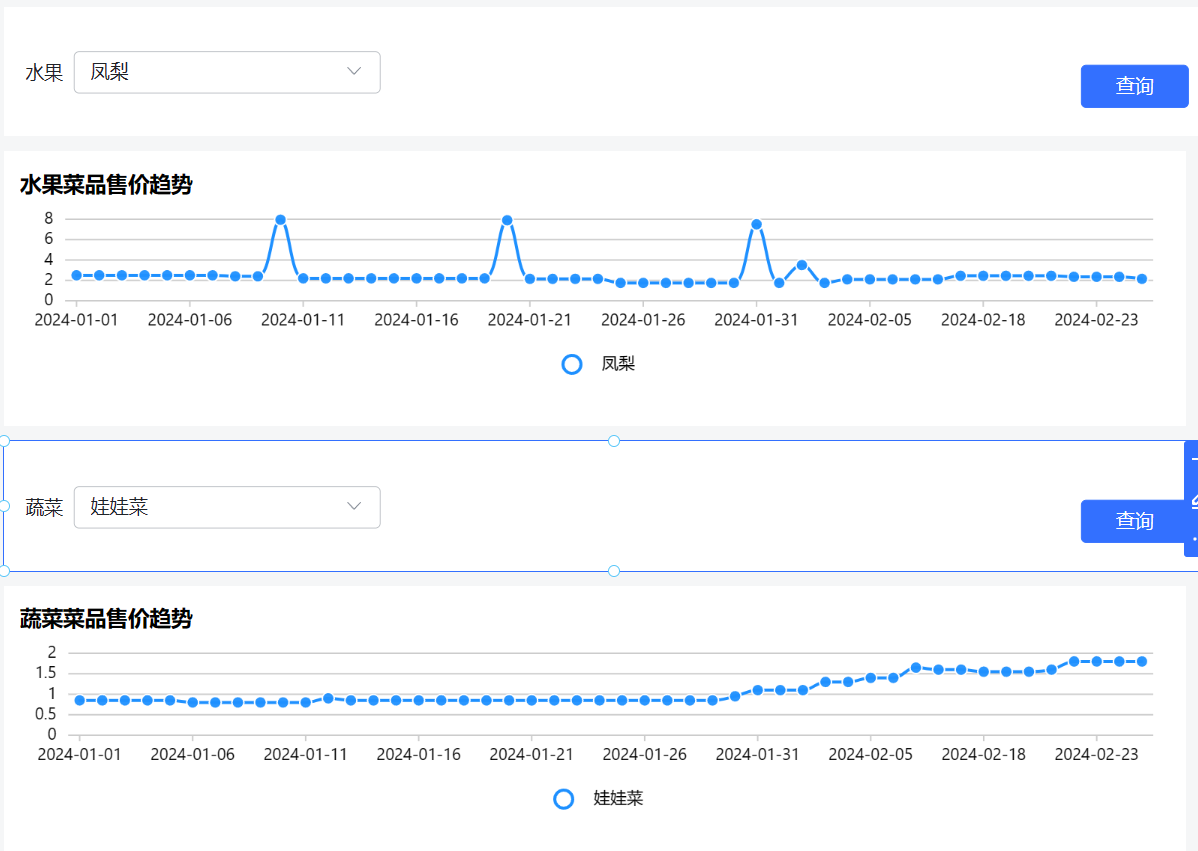Open the blue side tab on right edge
This screenshot has width=1198, height=851.
click(1192, 499)
